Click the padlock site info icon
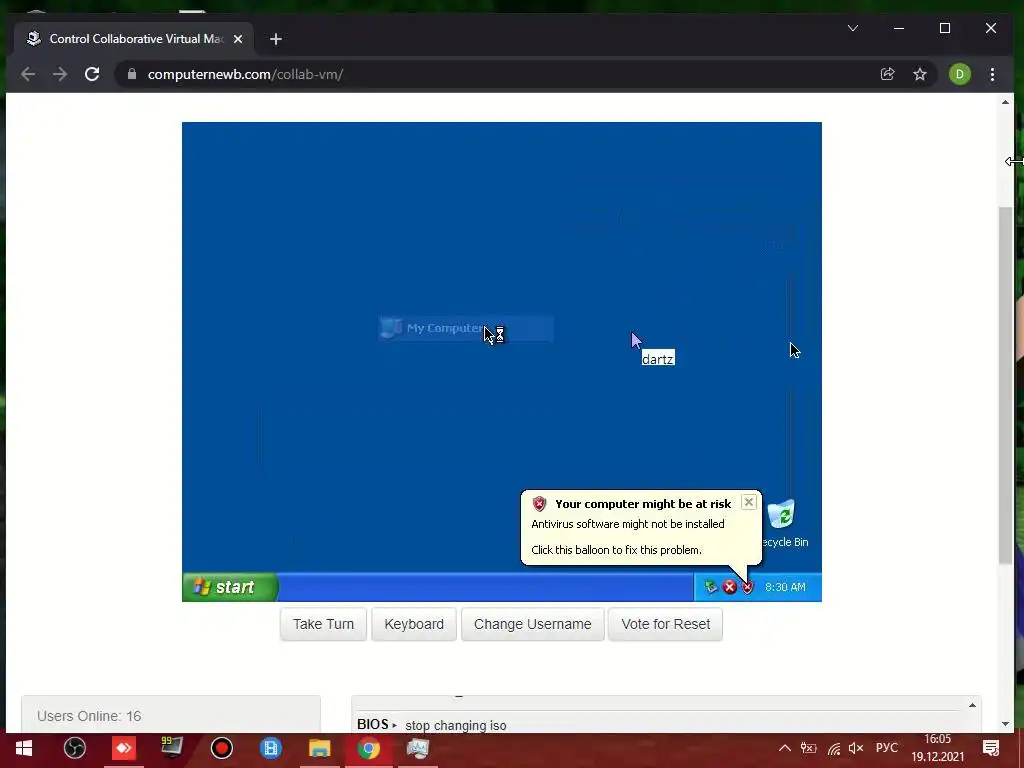 [x=132, y=74]
